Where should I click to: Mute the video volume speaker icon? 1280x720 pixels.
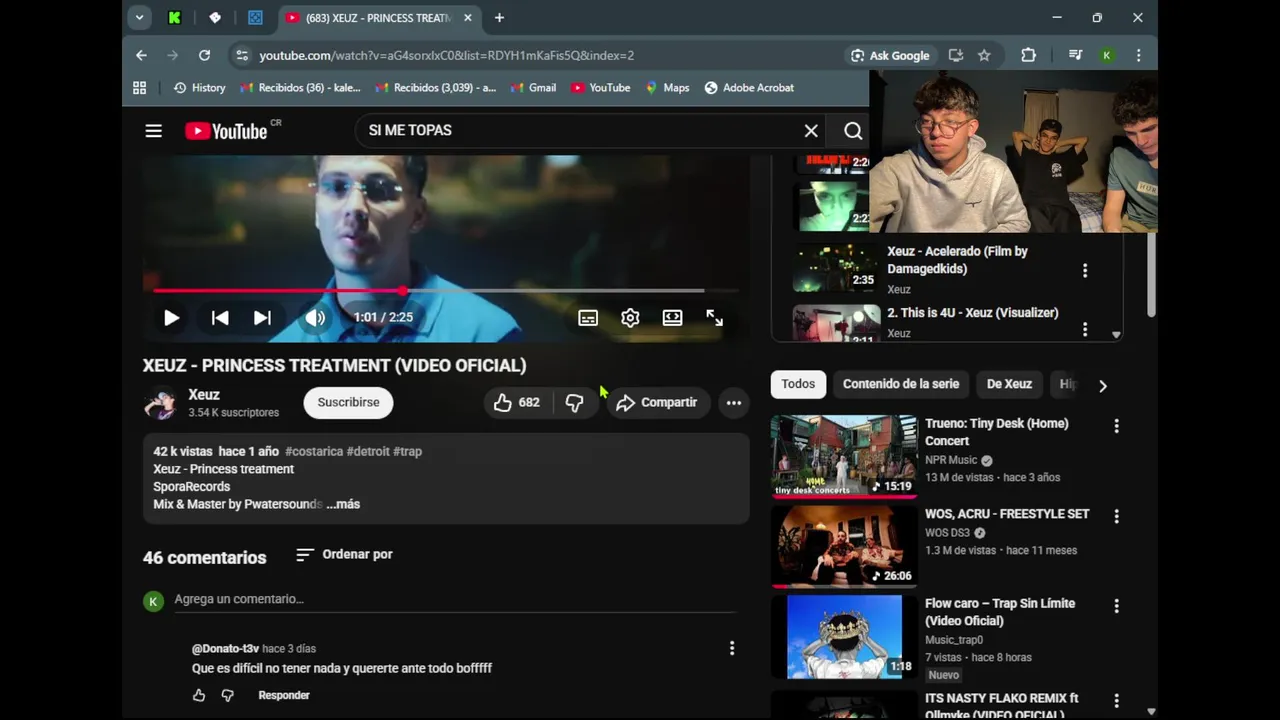tap(315, 318)
